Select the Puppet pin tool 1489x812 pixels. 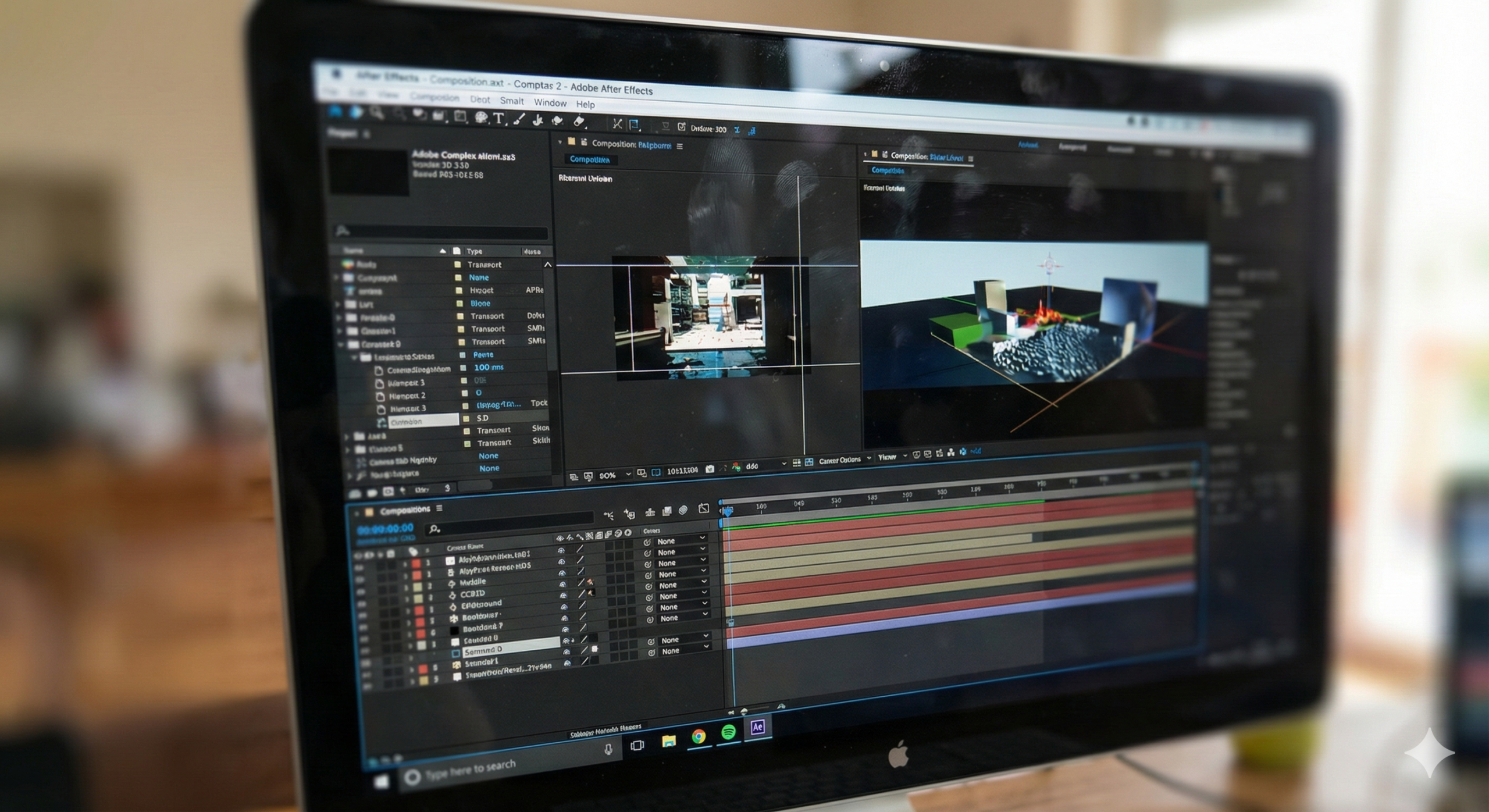(617, 123)
